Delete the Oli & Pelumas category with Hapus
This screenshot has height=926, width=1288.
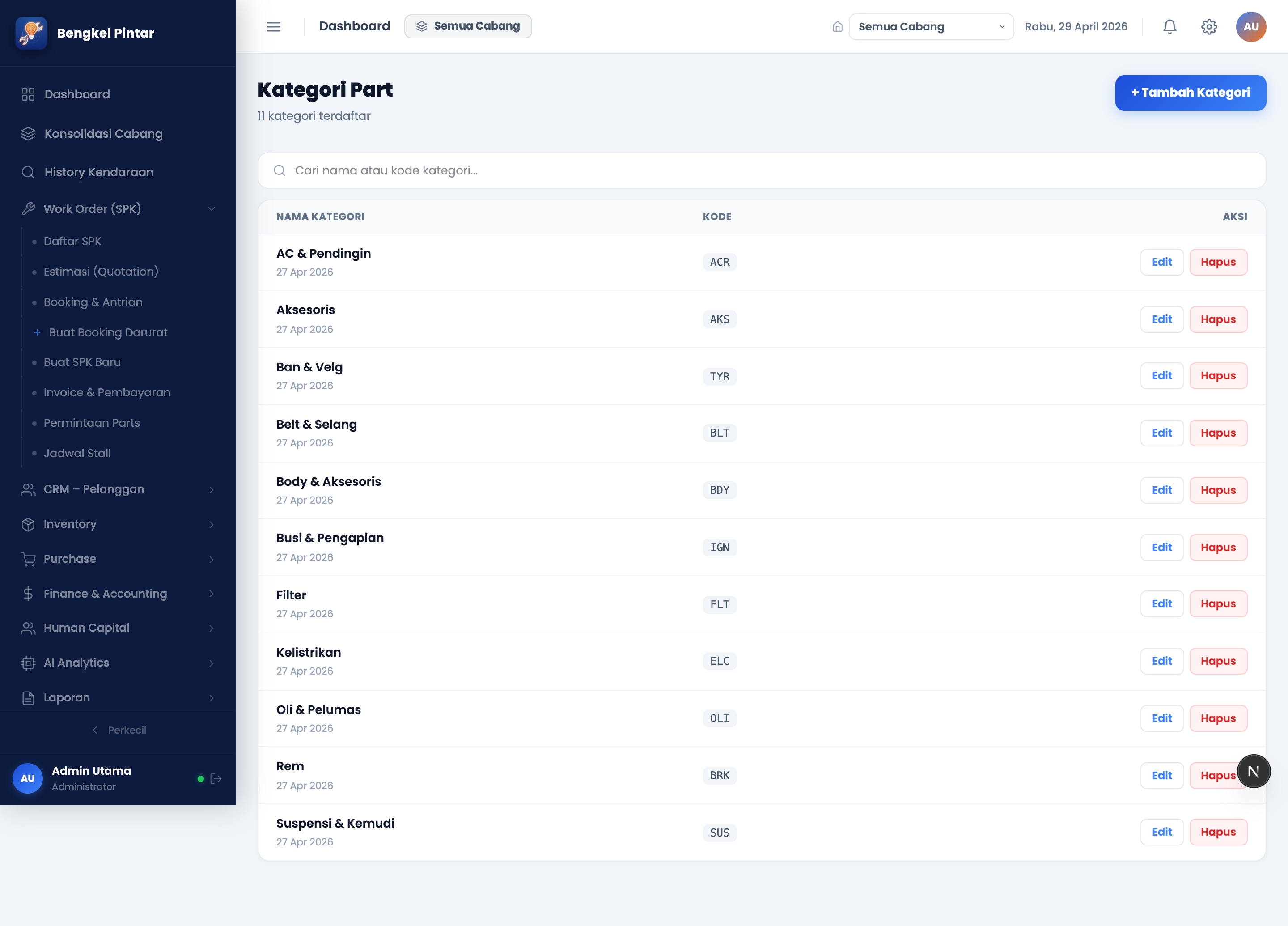pos(1218,718)
